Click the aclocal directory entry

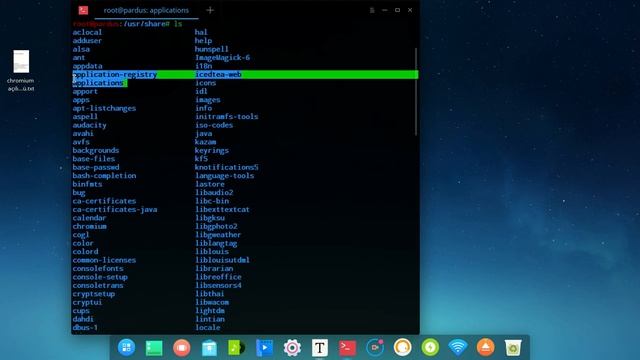pyautogui.click(x=87, y=32)
